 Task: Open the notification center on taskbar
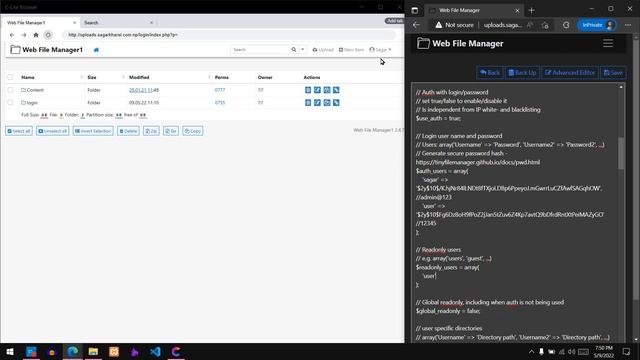[x=626, y=351]
